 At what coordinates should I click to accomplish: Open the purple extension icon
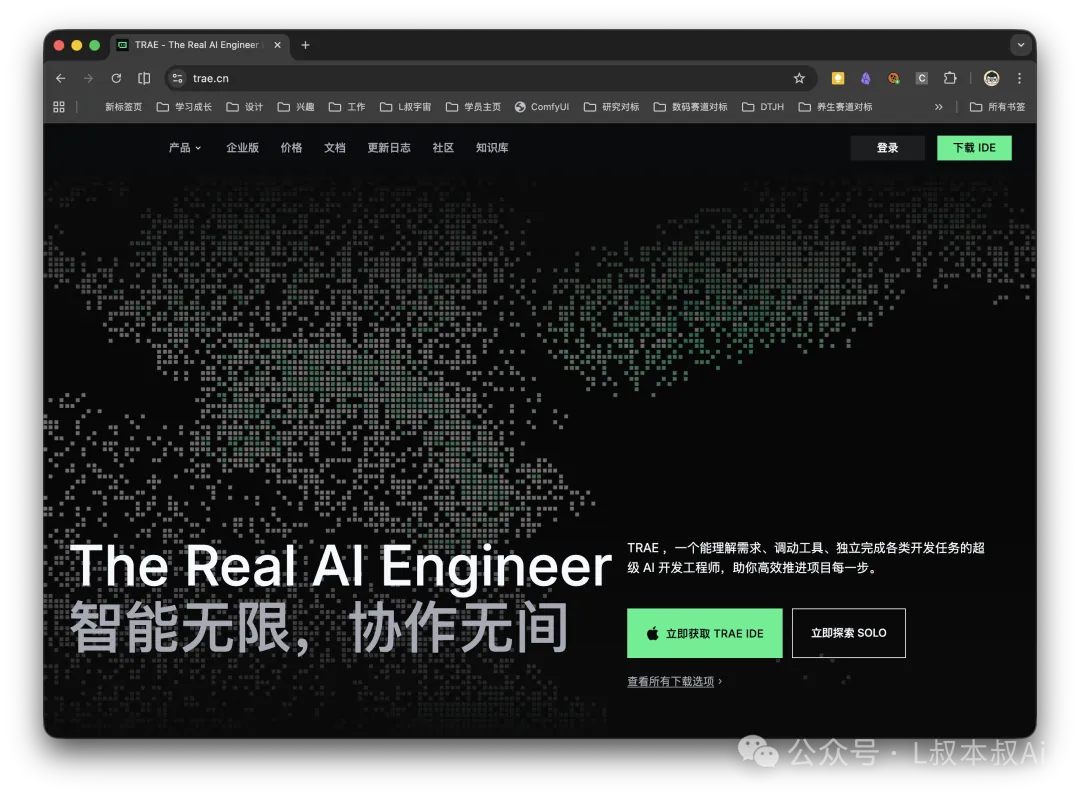pos(866,78)
